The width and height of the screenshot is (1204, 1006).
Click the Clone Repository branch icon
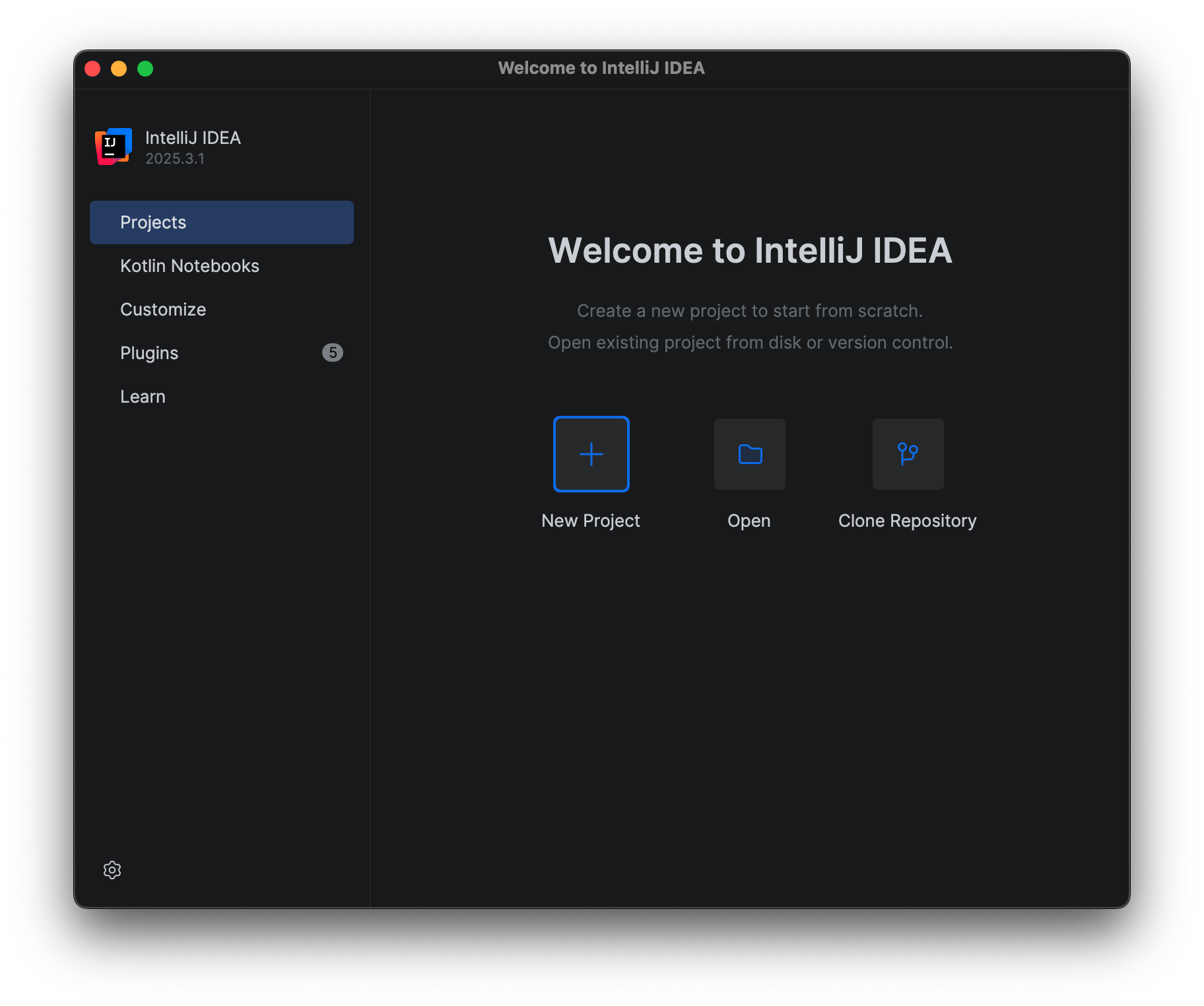click(x=908, y=454)
